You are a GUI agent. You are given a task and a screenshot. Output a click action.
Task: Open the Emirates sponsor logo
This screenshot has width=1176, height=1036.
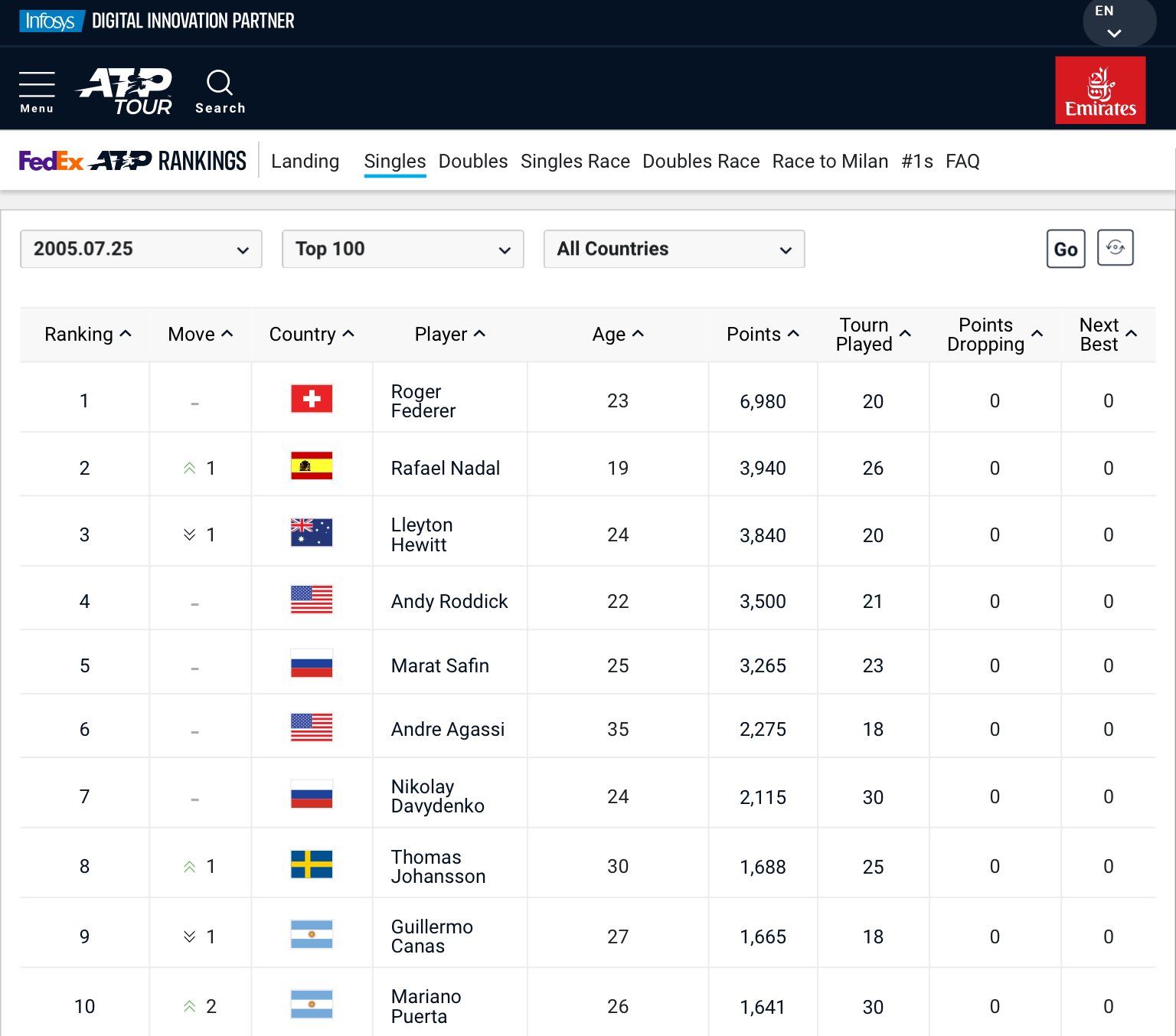click(x=1100, y=90)
